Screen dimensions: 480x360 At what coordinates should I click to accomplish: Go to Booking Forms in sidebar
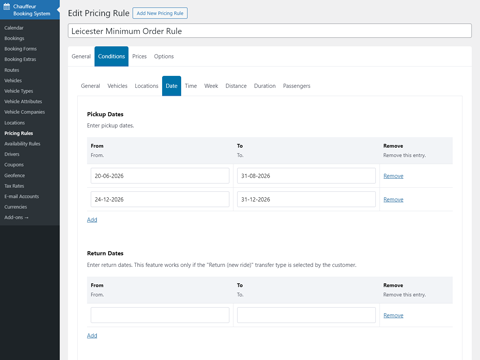(x=20, y=49)
